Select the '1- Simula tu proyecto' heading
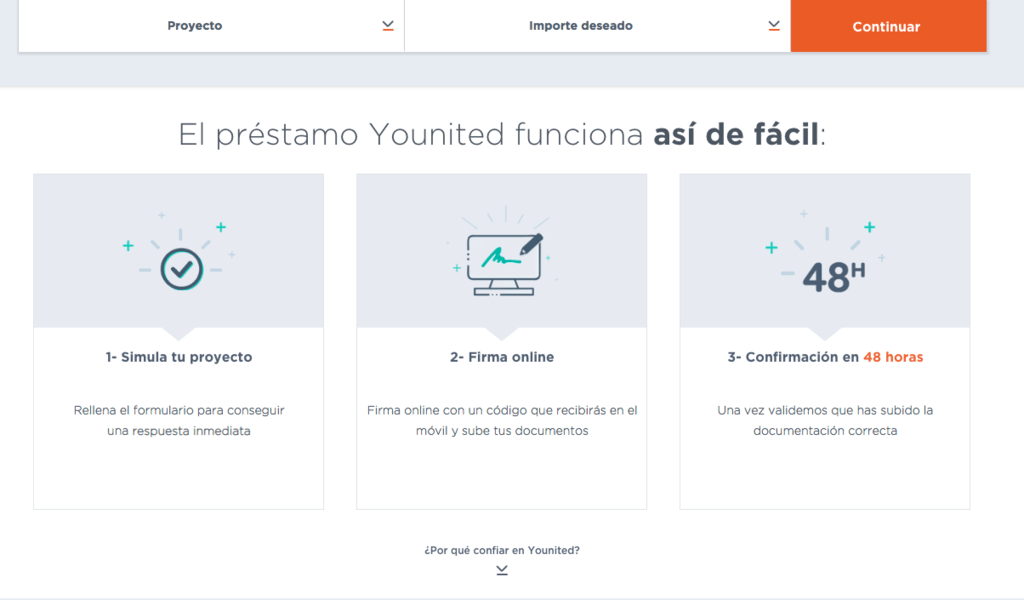This screenshot has width=1024, height=600. [179, 357]
